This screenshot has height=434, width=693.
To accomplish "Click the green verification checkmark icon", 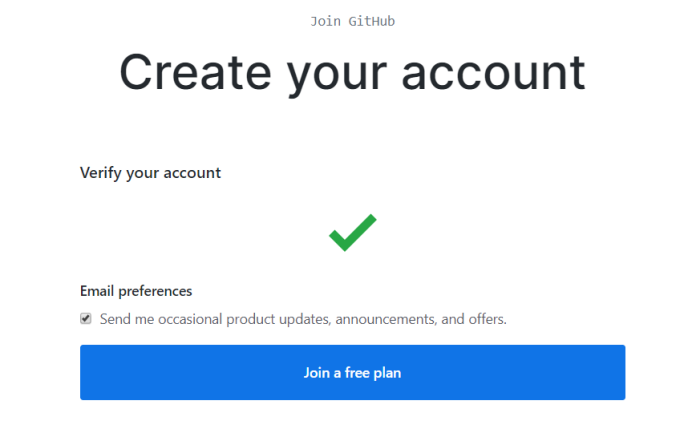I will tap(352, 232).
